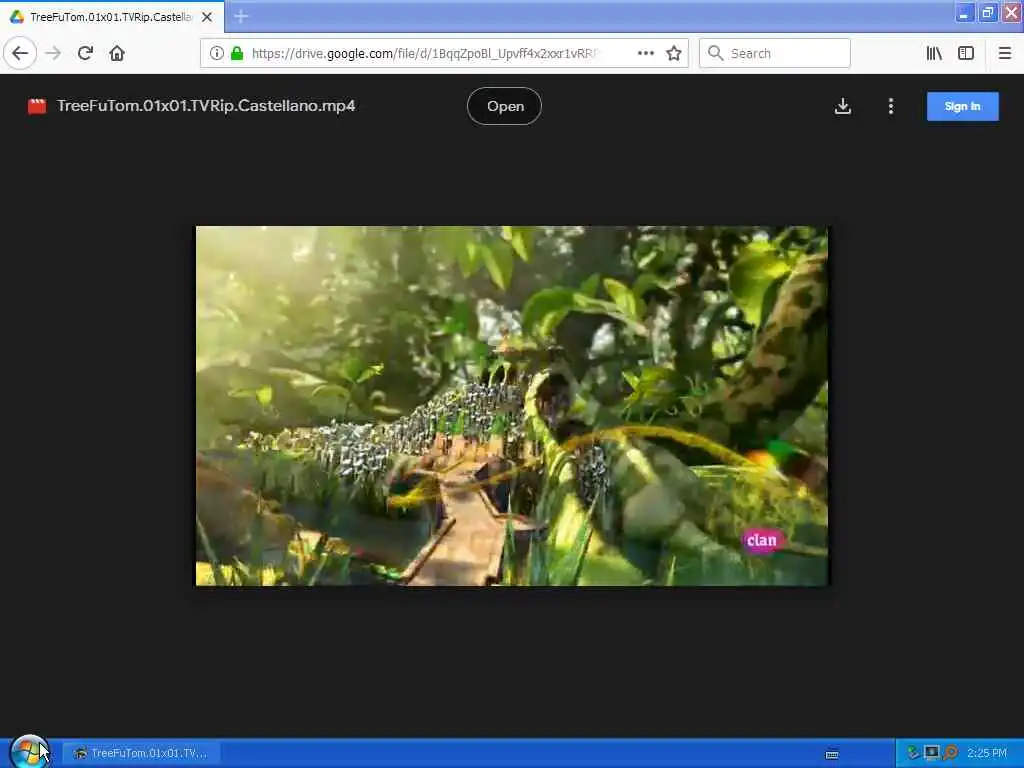Open Drive more actions vertical dots
The image size is (1024, 768).
coord(891,106)
